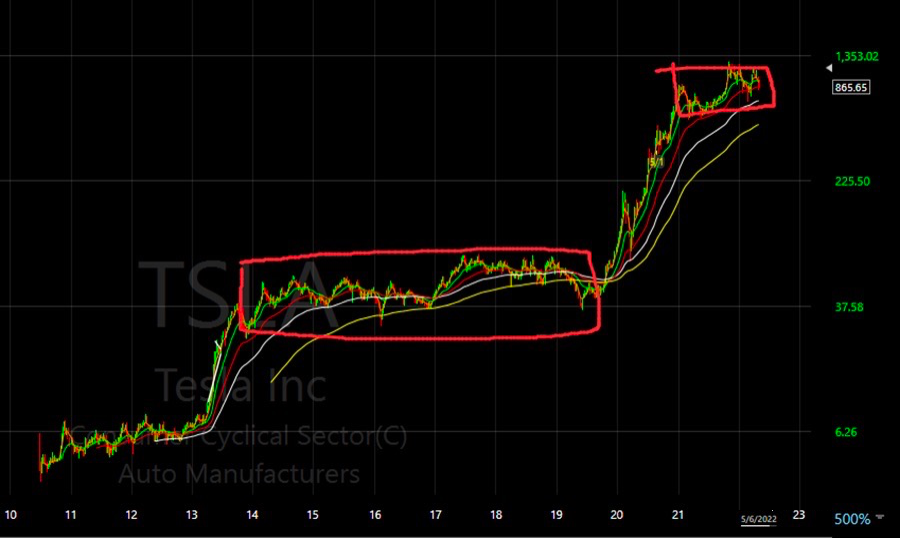900x538 pixels.
Task: Click year 13 on the time axis
Action: click(x=192, y=514)
